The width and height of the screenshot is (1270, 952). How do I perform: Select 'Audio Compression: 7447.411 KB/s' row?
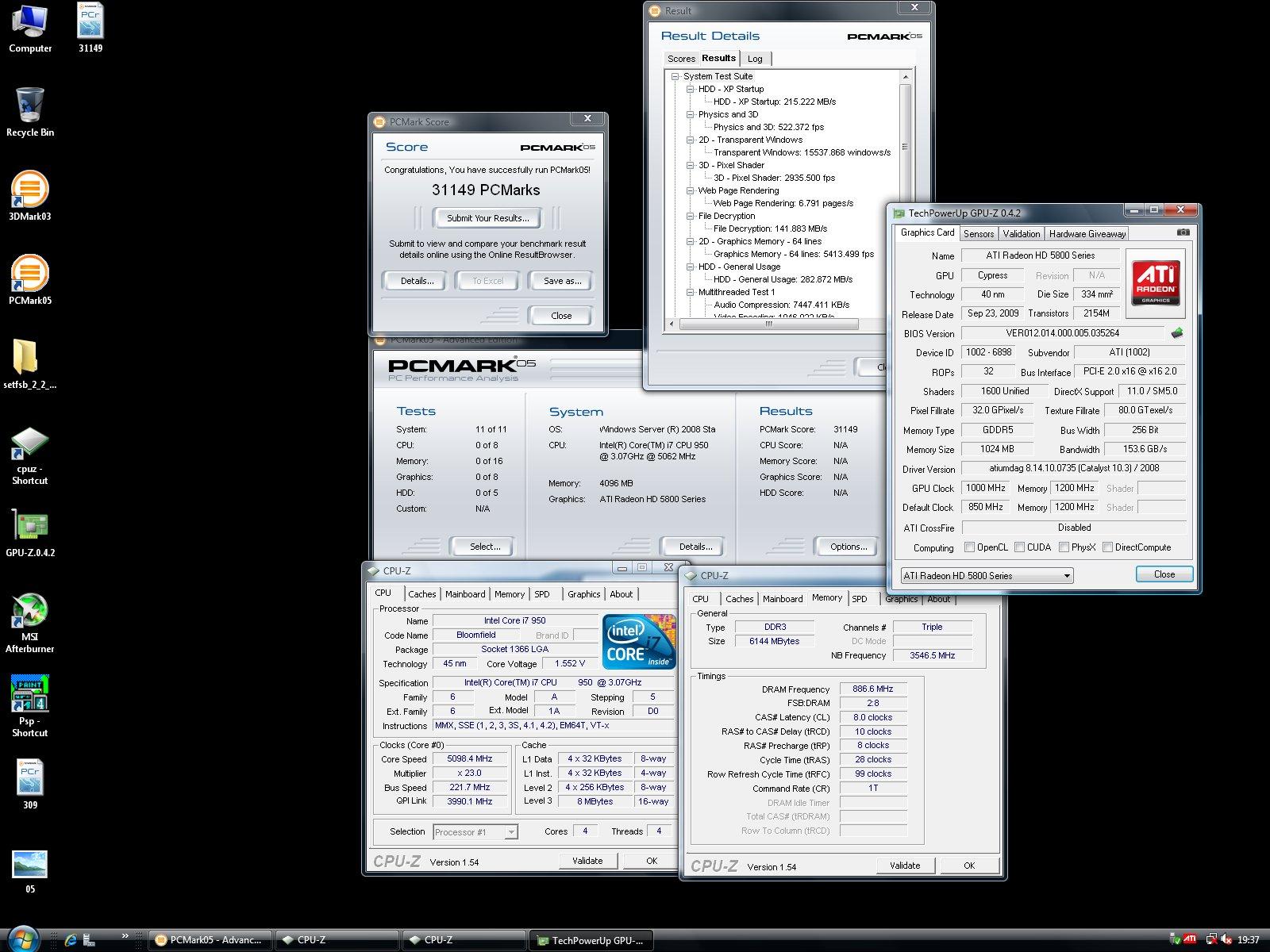point(781,305)
